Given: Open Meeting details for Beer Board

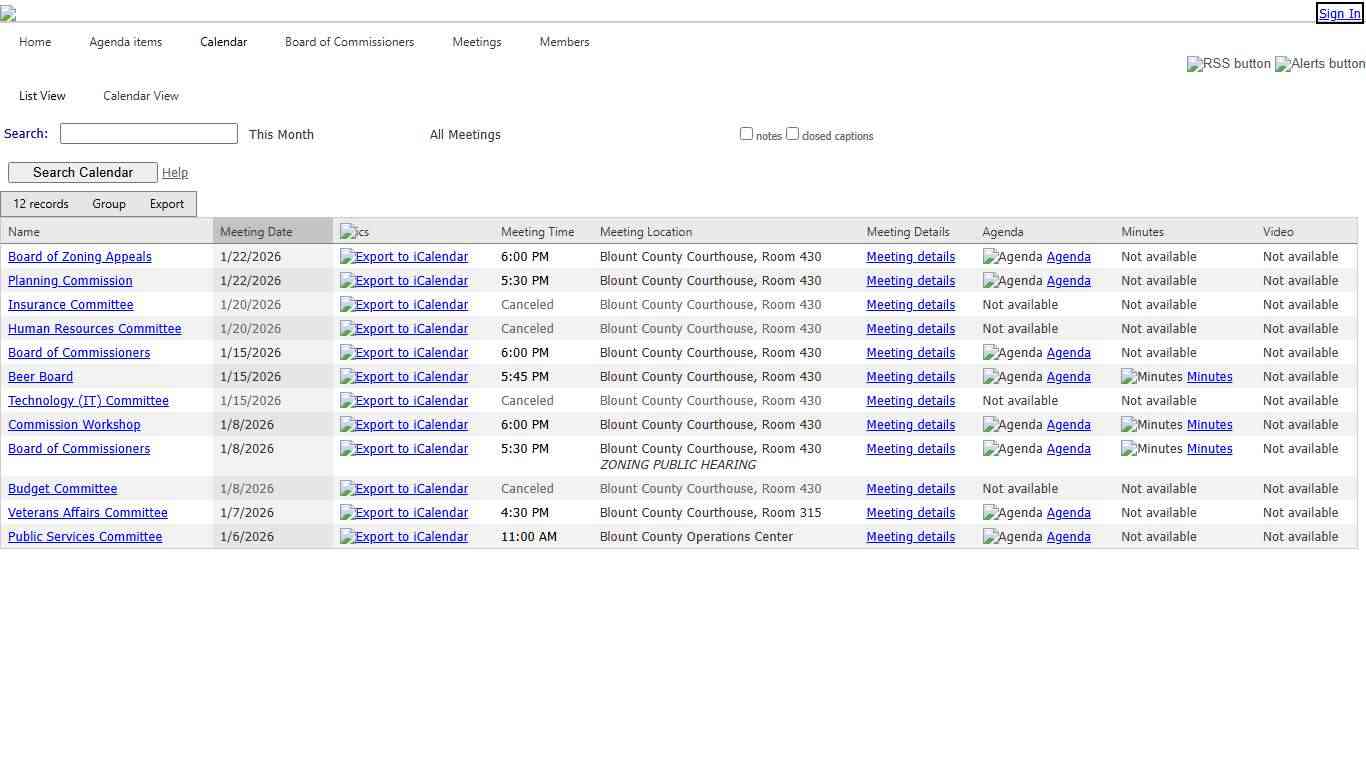Looking at the screenshot, I should 910,376.
